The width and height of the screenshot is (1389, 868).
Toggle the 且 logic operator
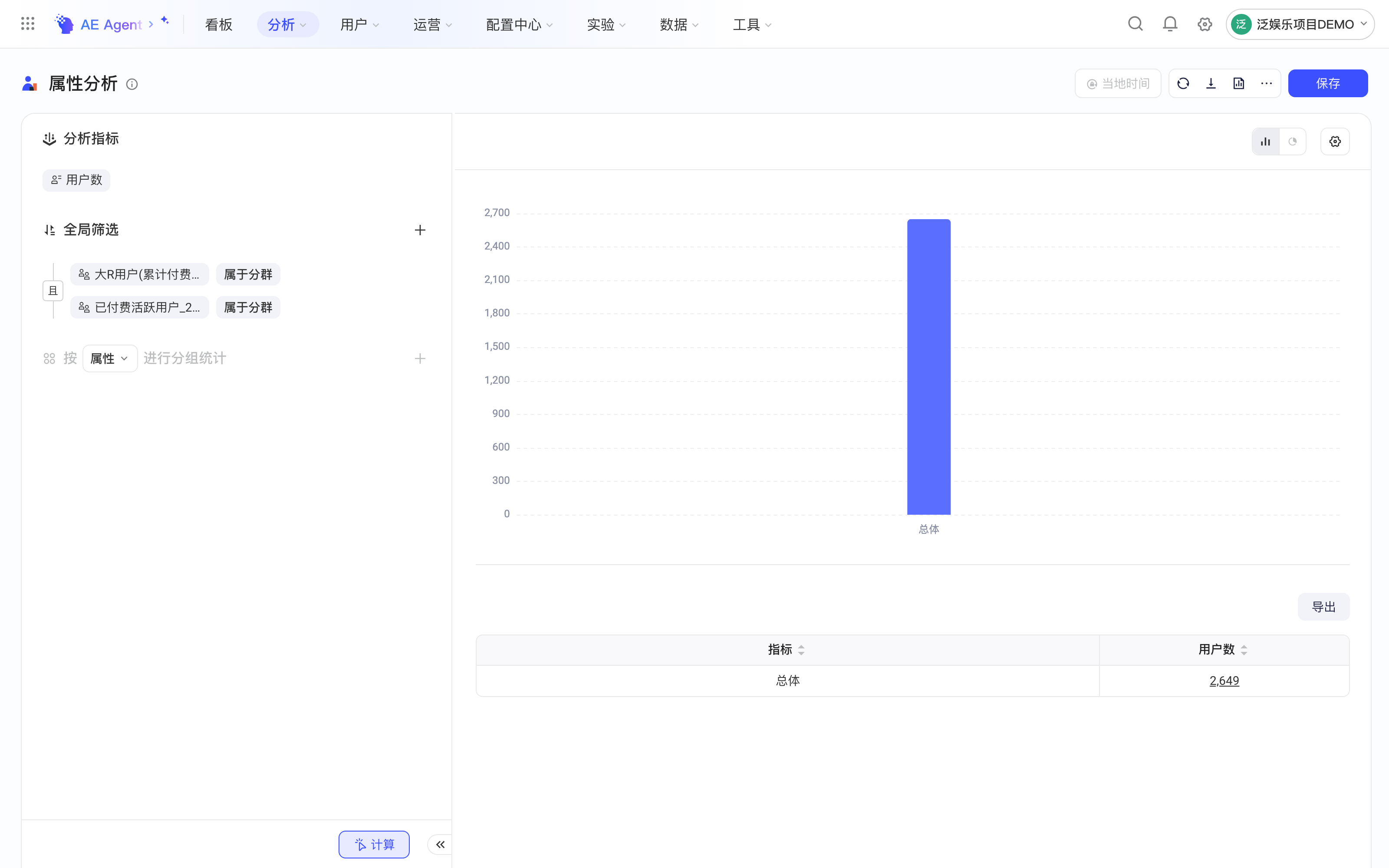(53, 291)
